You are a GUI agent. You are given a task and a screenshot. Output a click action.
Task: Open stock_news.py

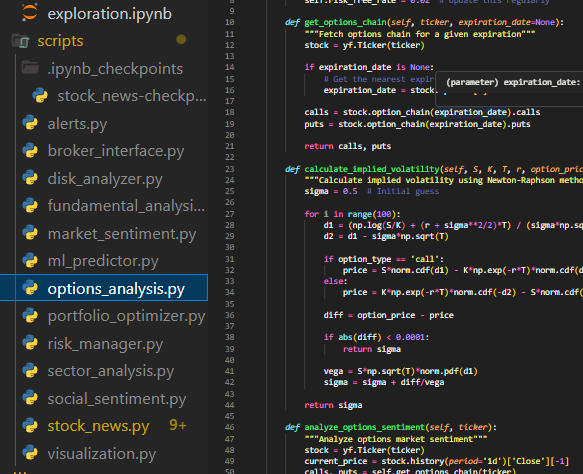pos(98,426)
